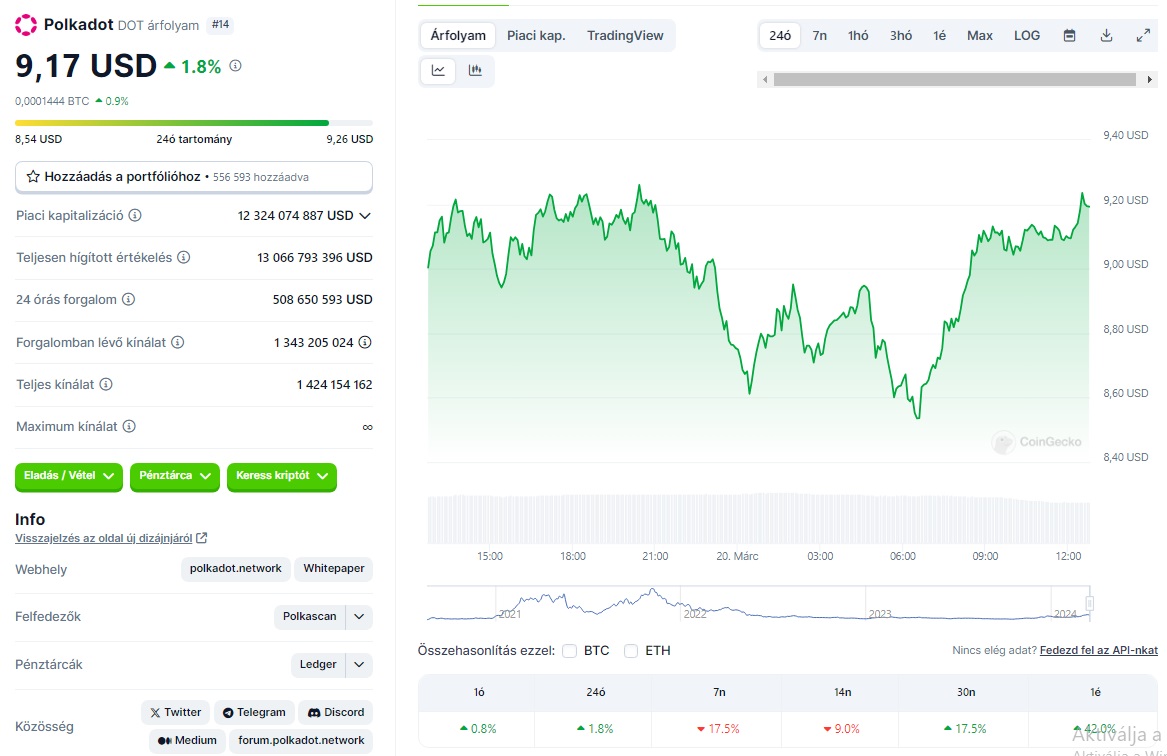The height and width of the screenshot is (756, 1167).
Task: Click the 30n column header in performance table
Action: [x=966, y=693]
